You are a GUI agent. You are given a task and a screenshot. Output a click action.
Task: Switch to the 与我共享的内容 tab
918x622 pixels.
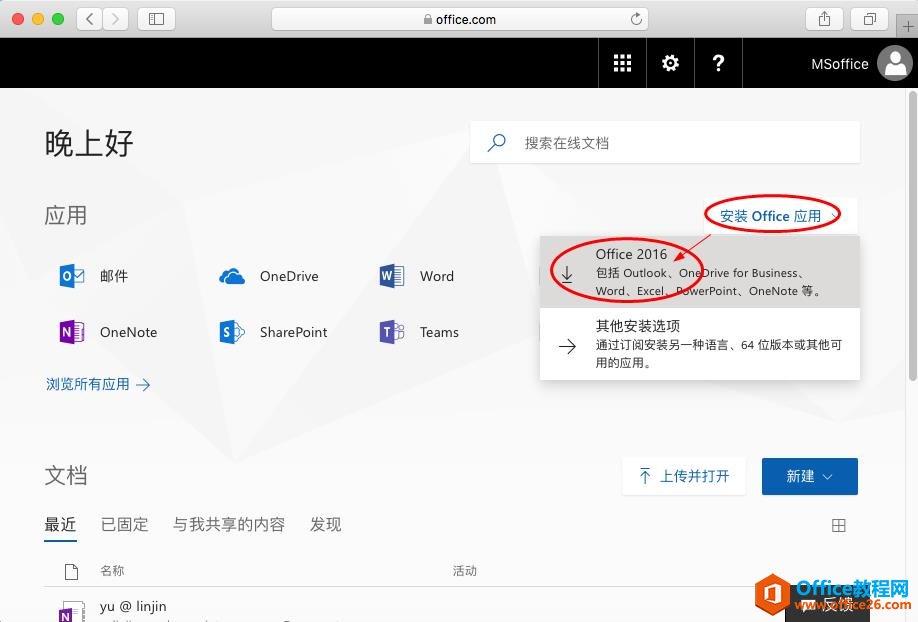[229, 524]
